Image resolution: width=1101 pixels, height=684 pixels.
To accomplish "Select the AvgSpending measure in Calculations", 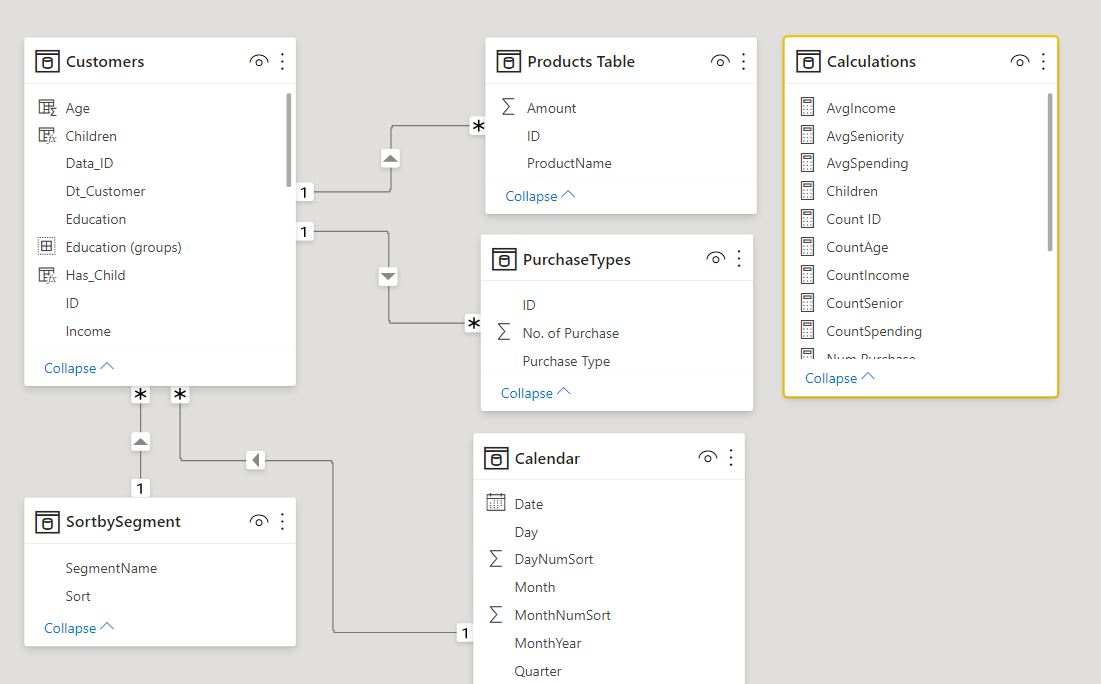I will 867,163.
